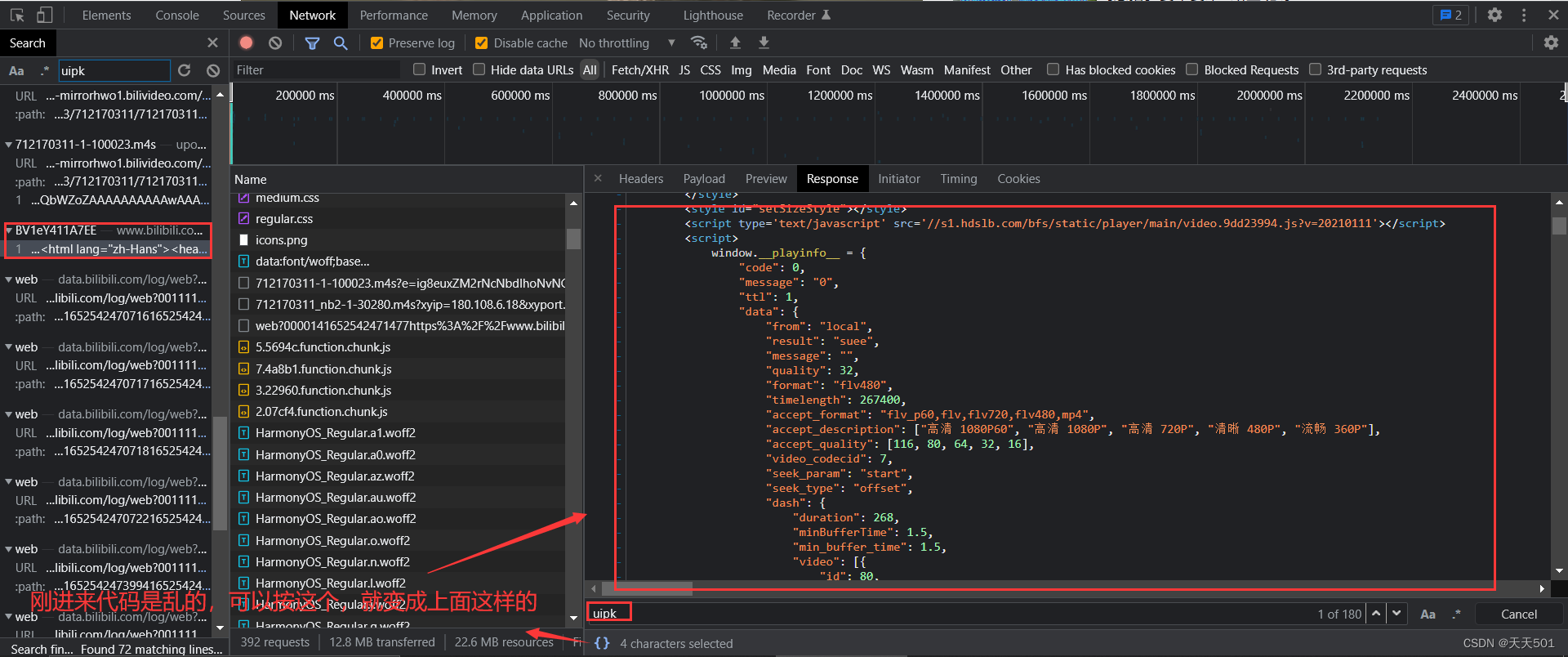This screenshot has width=1568, height=657.
Task: Open DevTools customize three-dot menu
Action: click(x=1524, y=15)
